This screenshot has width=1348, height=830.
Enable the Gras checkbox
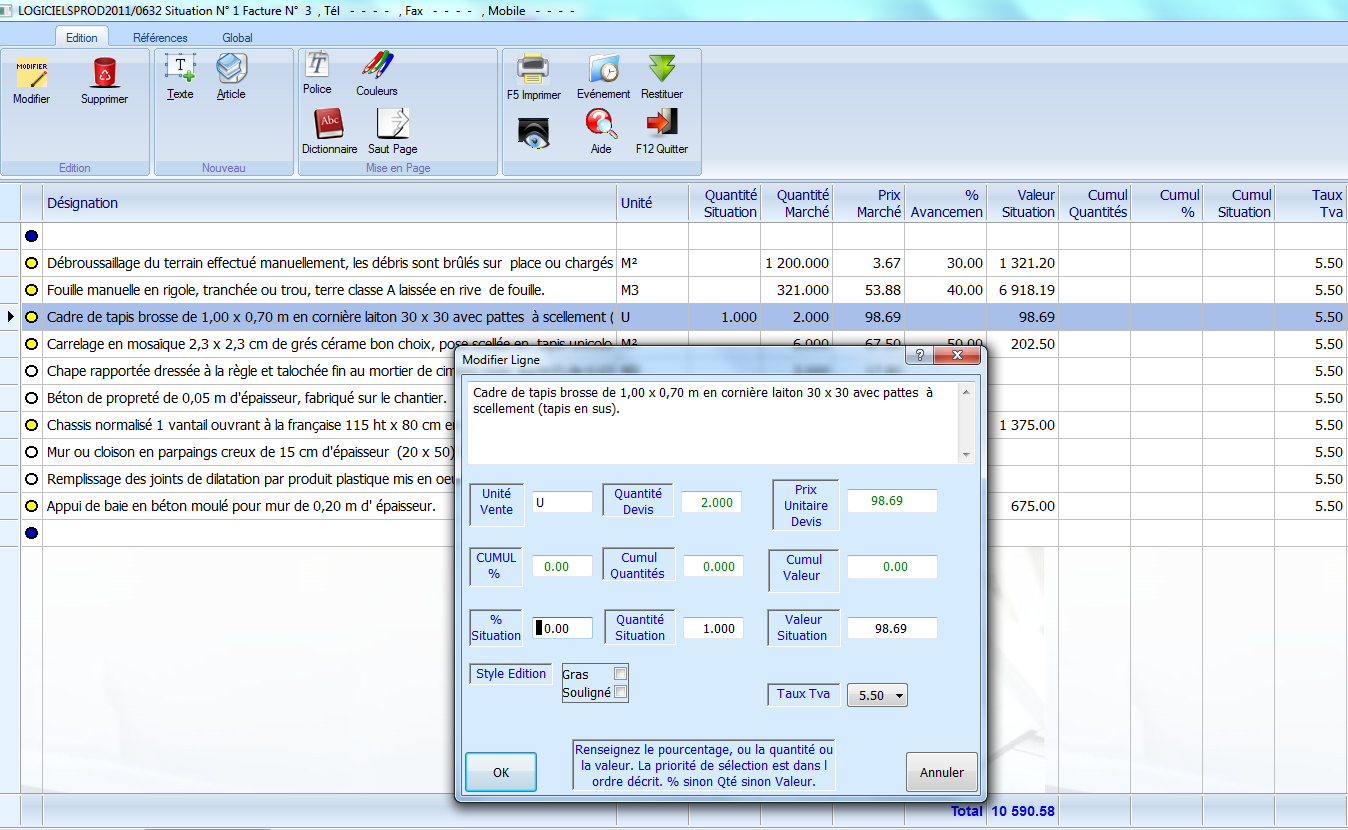(x=620, y=674)
